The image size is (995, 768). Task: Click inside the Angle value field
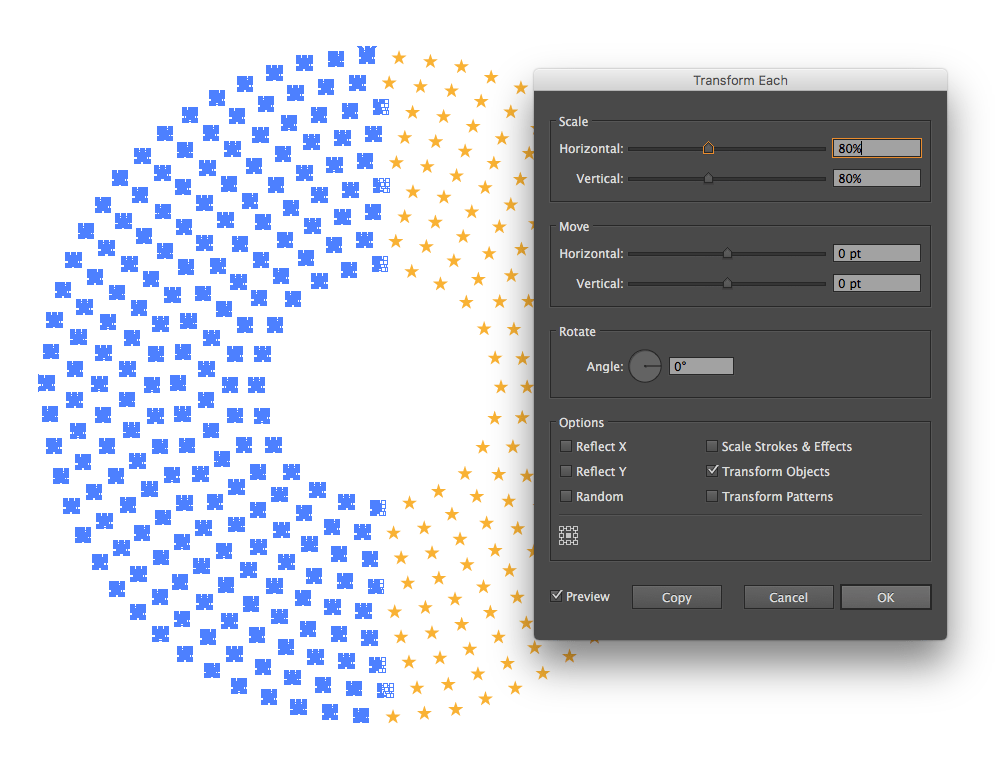[x=700, y=366]
